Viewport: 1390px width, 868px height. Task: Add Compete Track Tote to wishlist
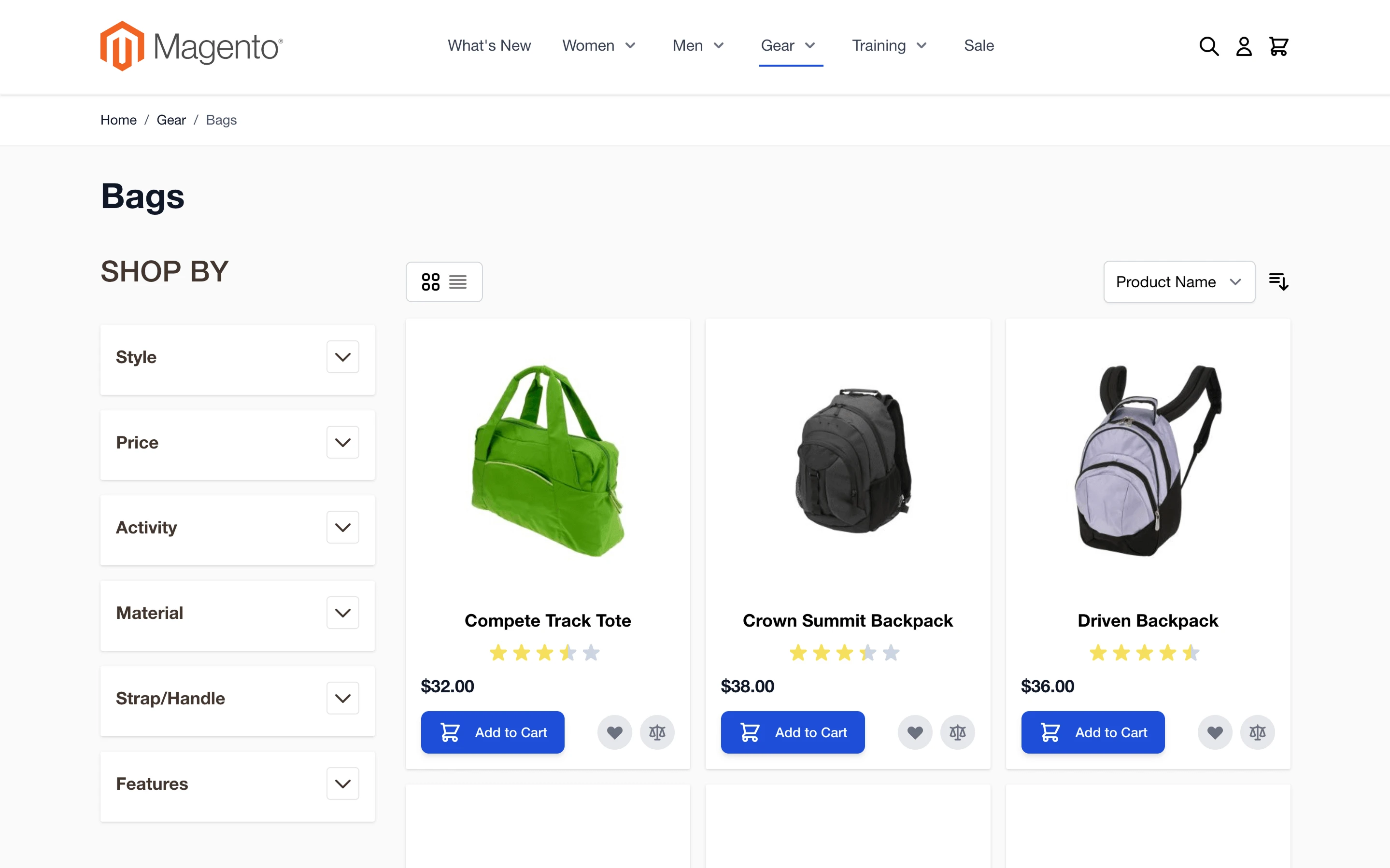click(615, 732)
